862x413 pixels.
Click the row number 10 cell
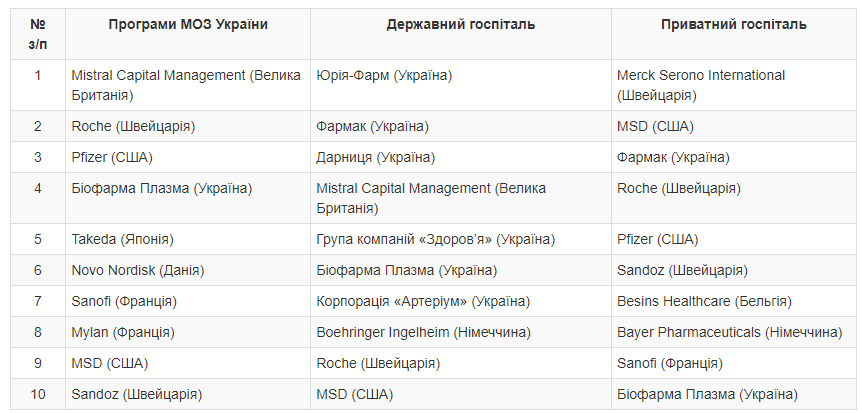click(x=38, y=394)
